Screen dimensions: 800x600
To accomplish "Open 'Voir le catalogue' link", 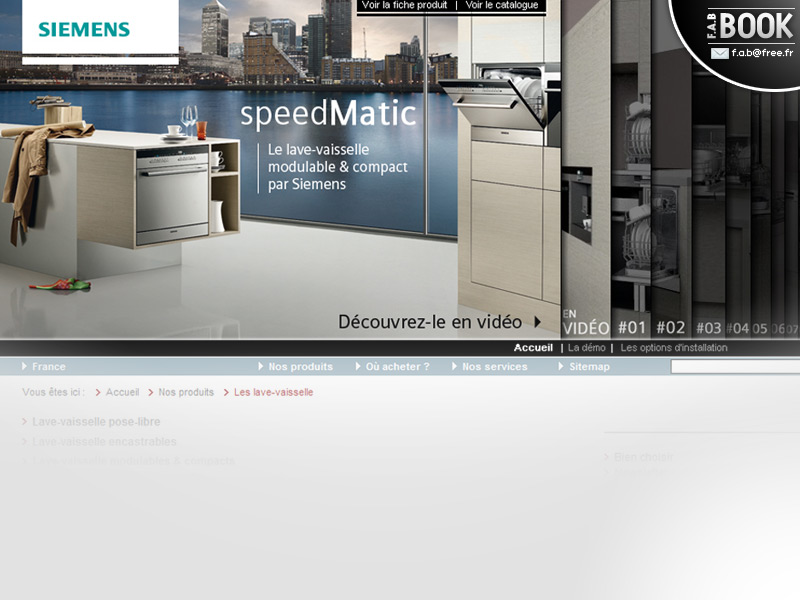I will [502, 5].
